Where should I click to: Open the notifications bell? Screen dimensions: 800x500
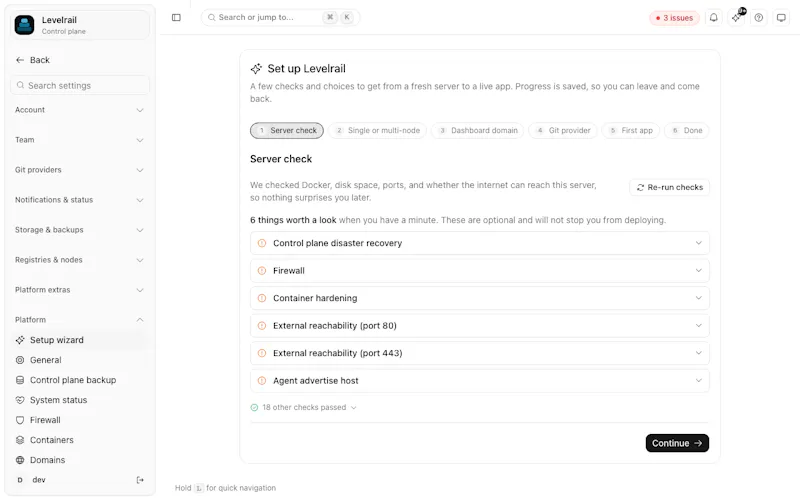(x=713, y=17)
